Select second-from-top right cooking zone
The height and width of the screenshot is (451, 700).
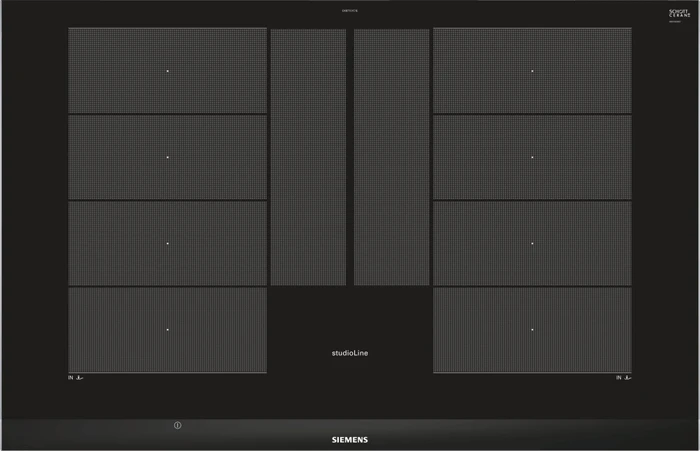532,157
